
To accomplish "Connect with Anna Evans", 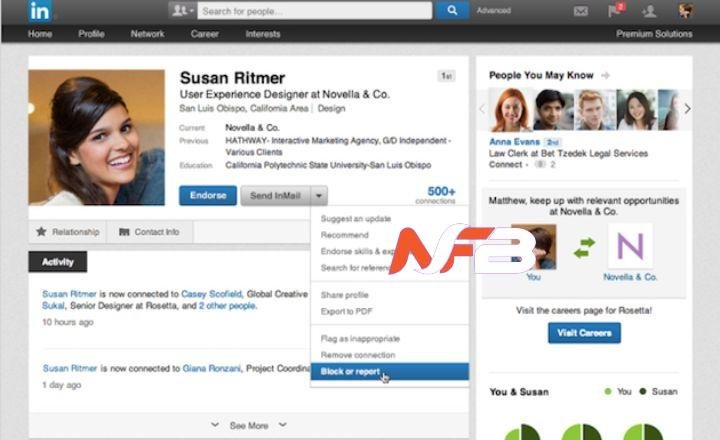I will [505, 164].
